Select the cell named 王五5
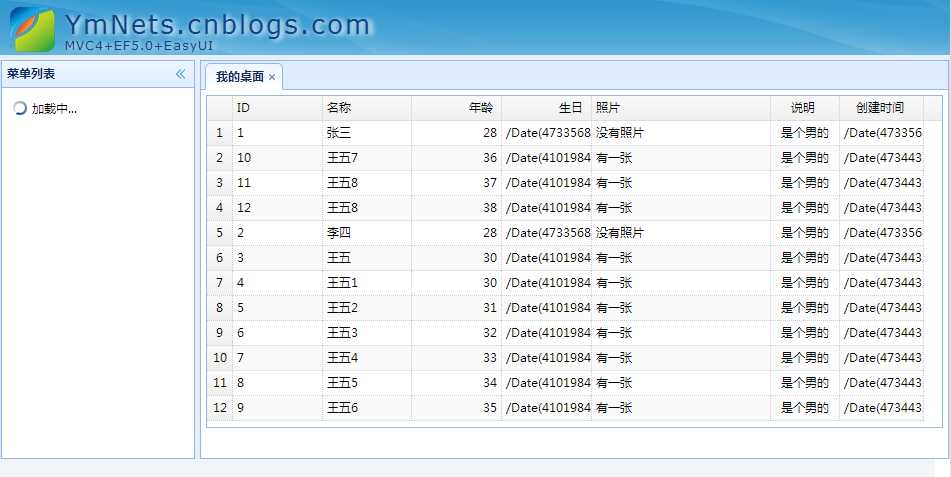 [366, 382]
